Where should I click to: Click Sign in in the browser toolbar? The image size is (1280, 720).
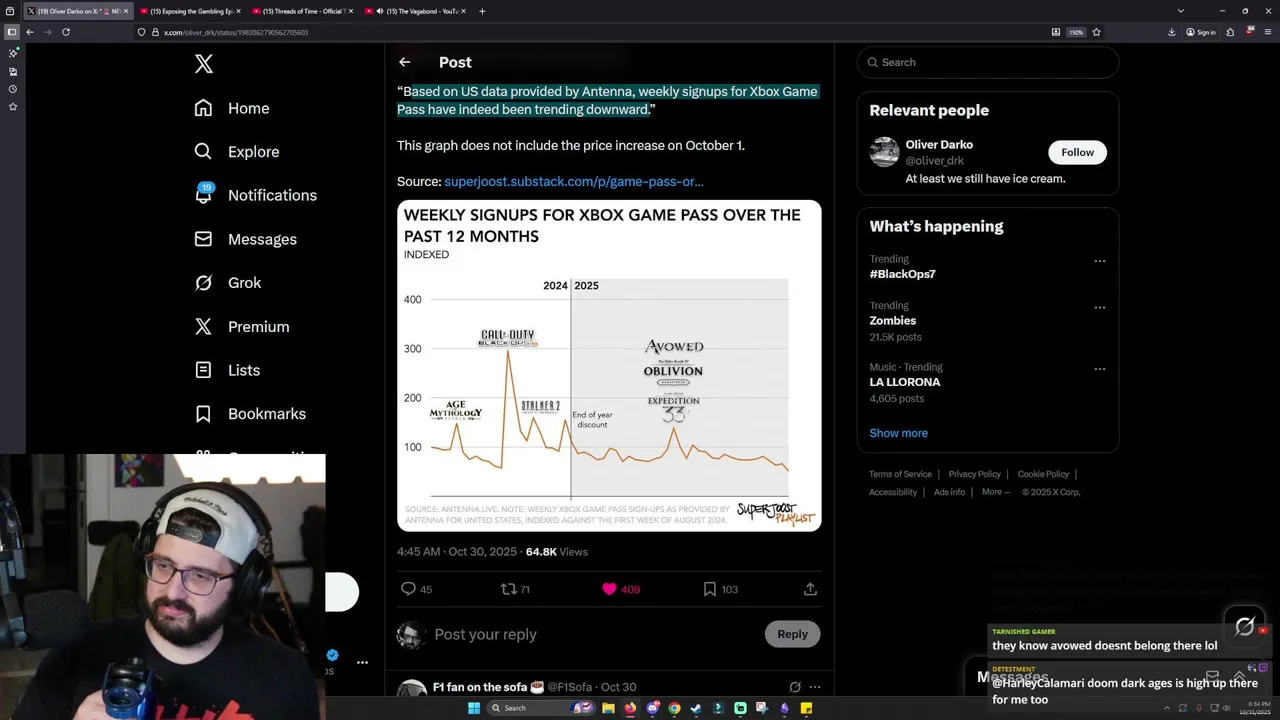click(x=1201, y=32)
